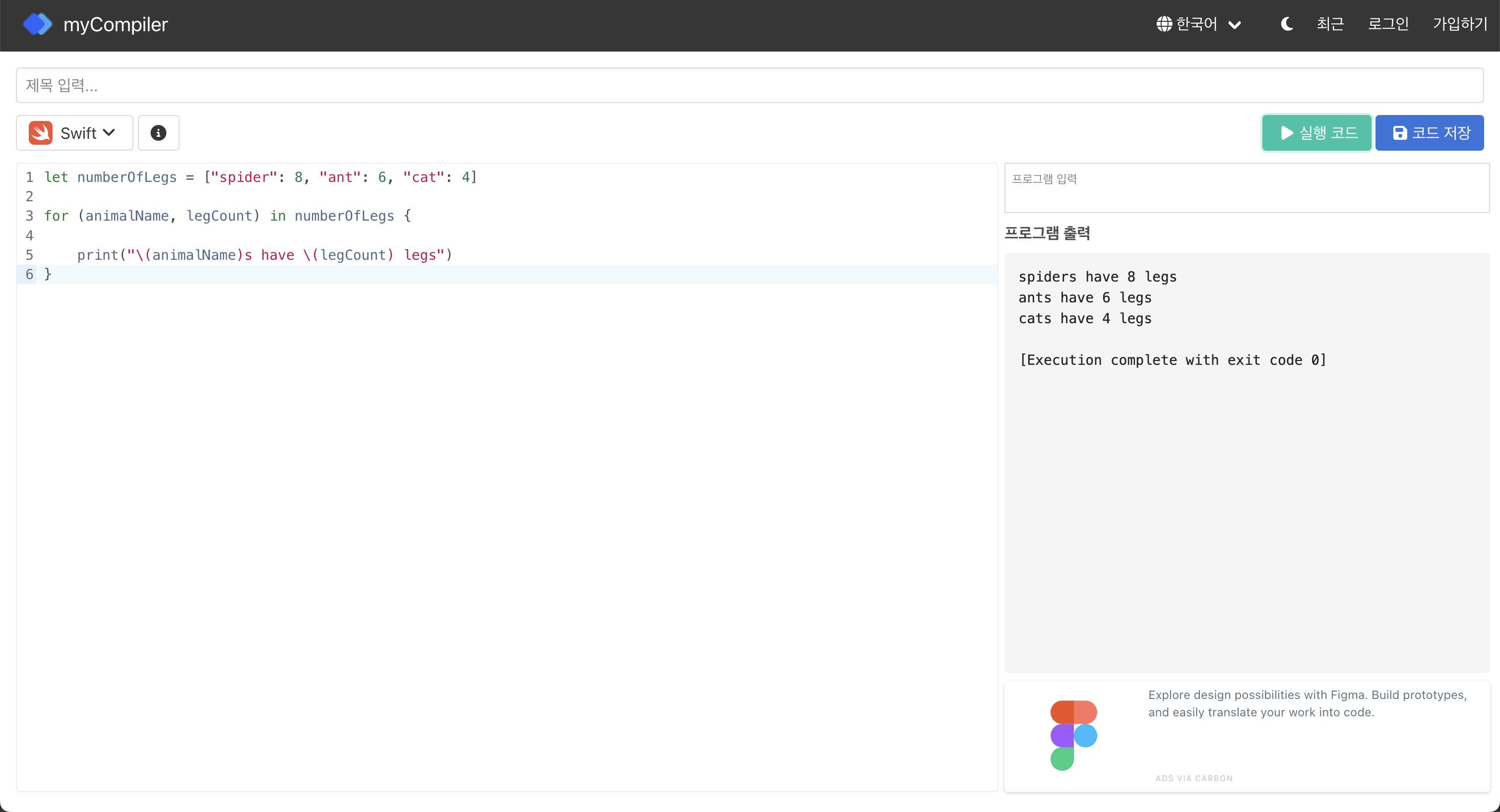Focus the 제목 입력 title field
The height and width of the screenshot is (812, 1500).
[749, 86]
